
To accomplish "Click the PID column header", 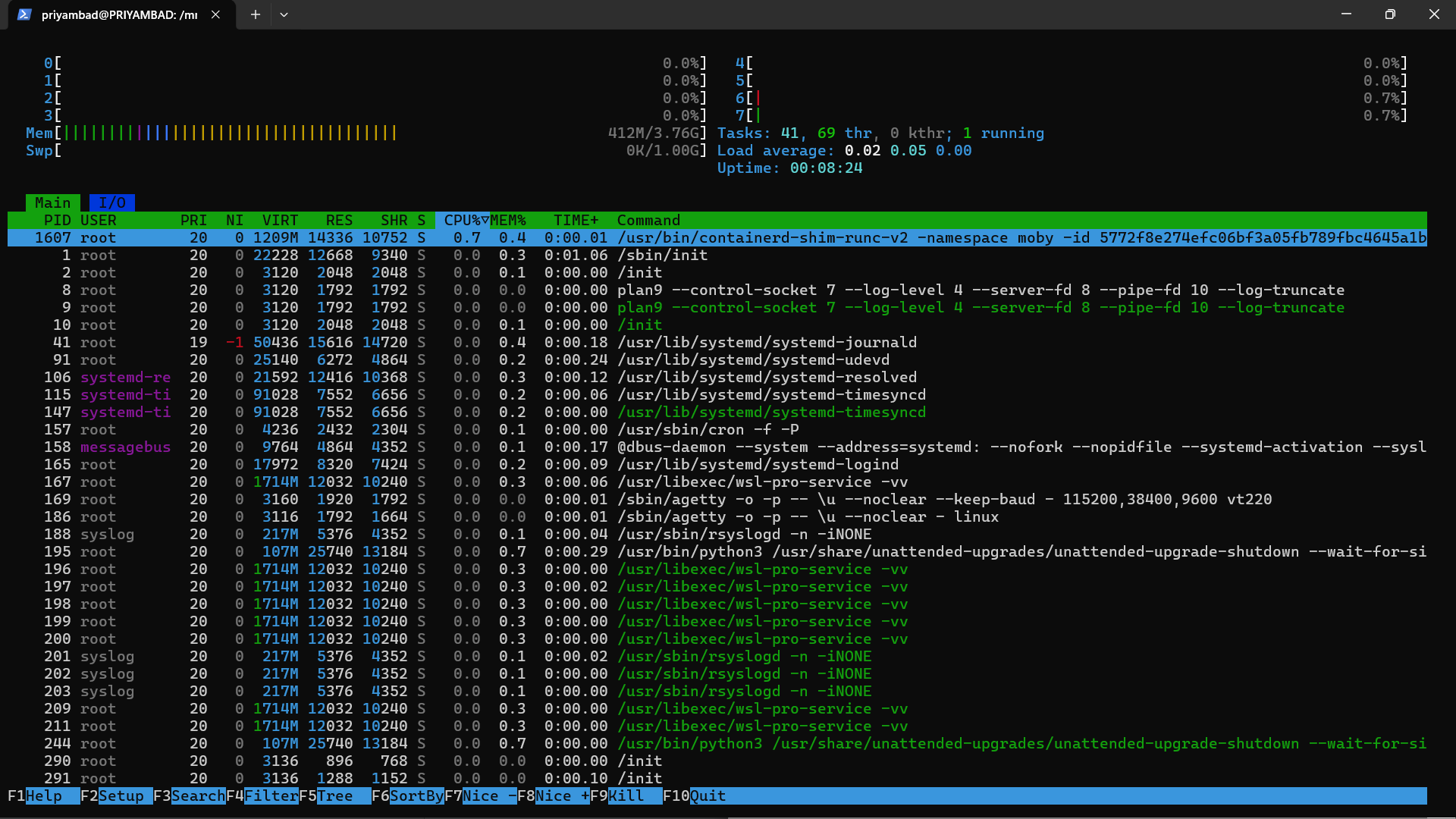I will coord(57,220).
